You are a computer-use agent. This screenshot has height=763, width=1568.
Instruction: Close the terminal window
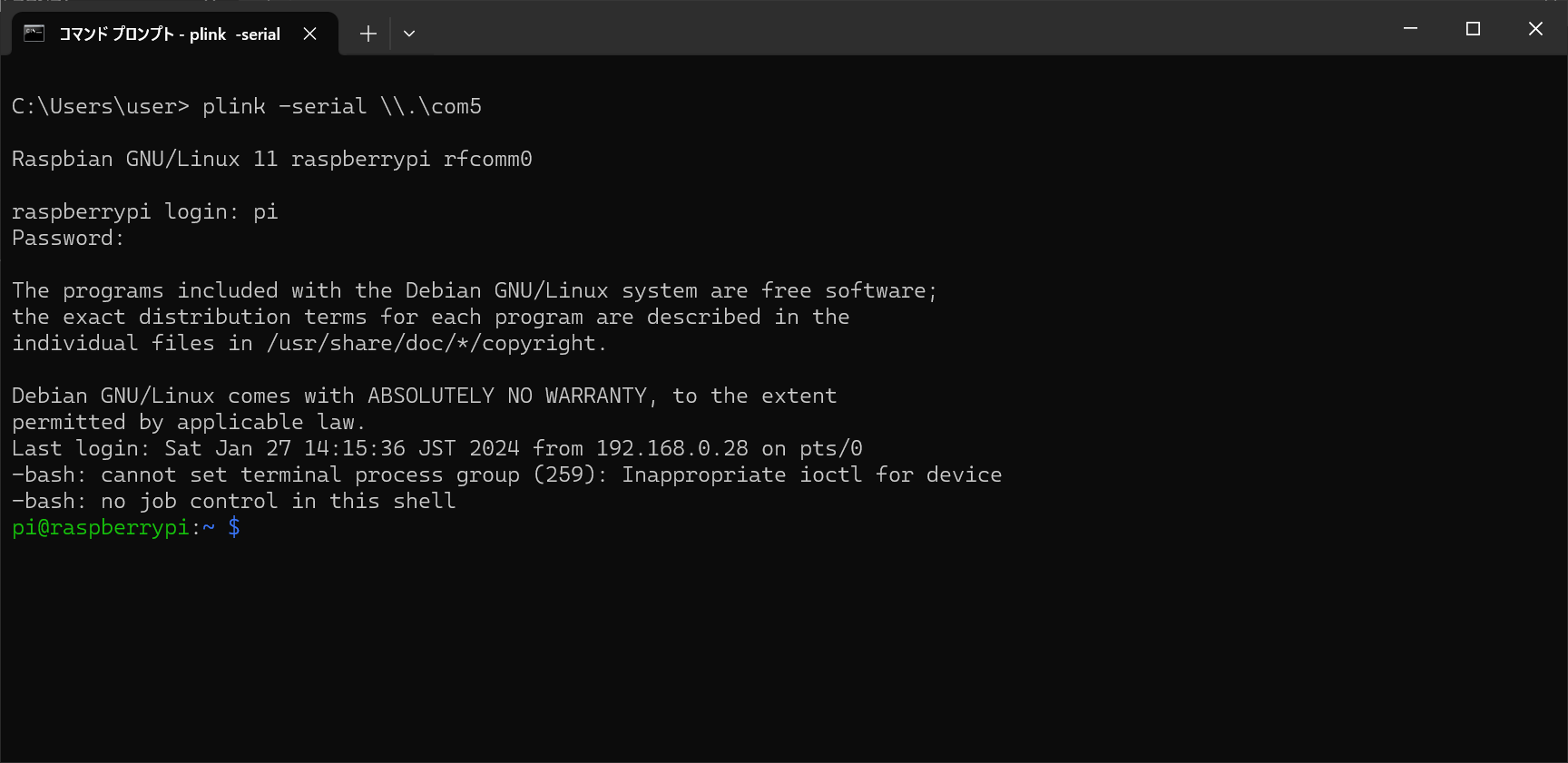1535,29
